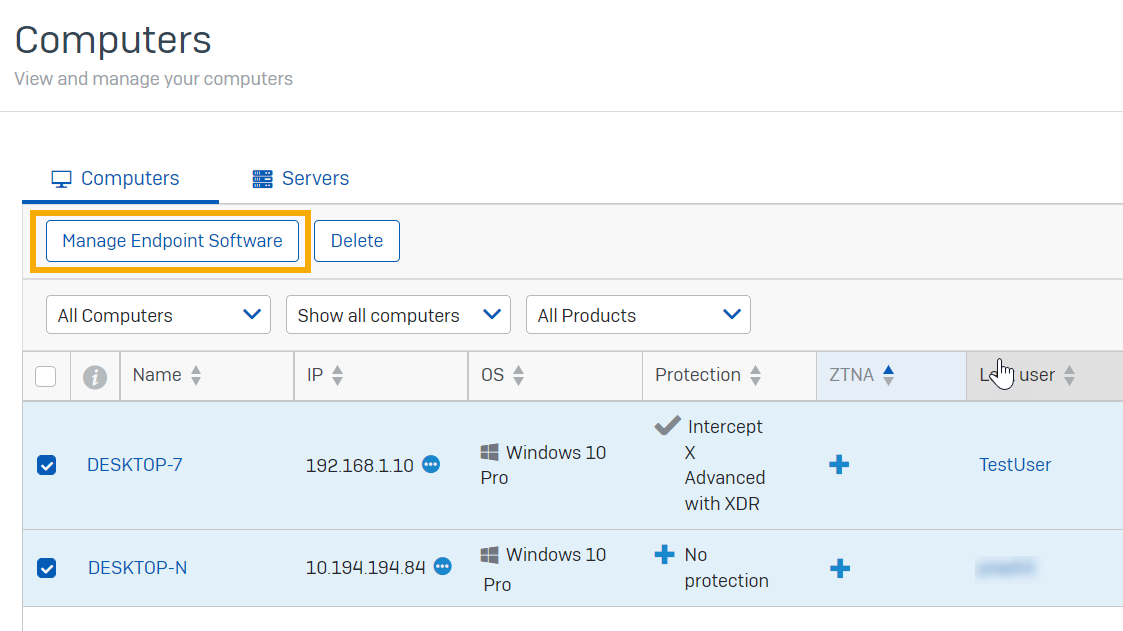The height and width of the screenshot is (631, 1123).
Task: Switch to the Servers tab
Action: pyautogui.click(x=300, y=179)
